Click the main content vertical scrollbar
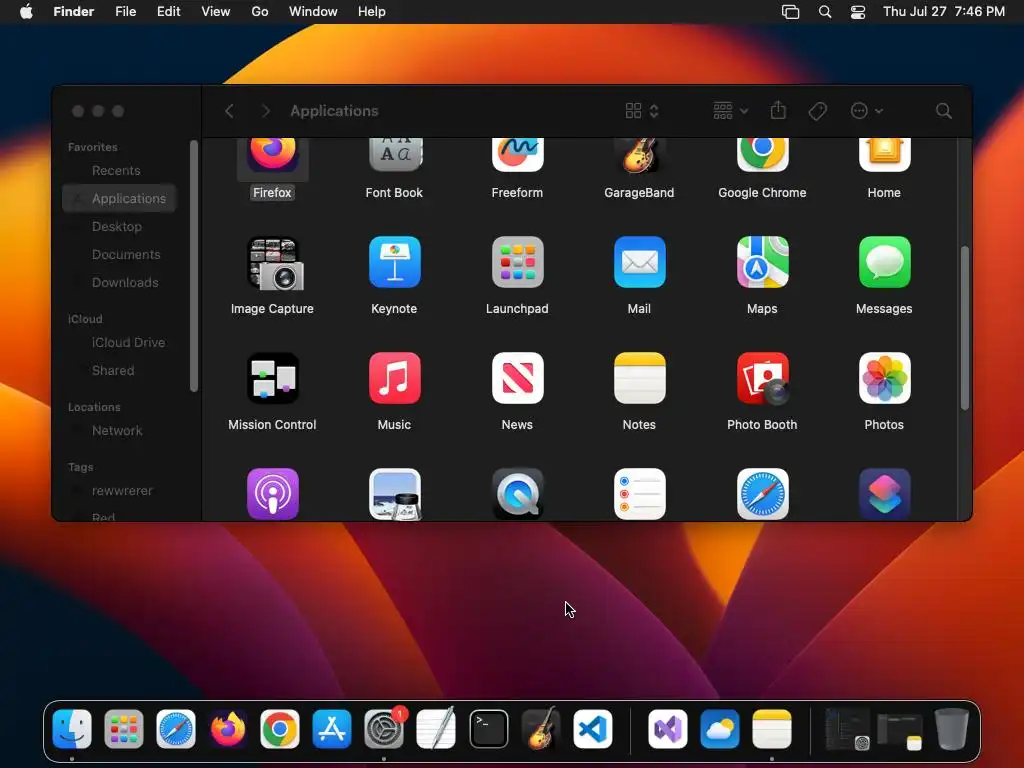Viewport: 1024px width, 768px height. click(965, 328)
